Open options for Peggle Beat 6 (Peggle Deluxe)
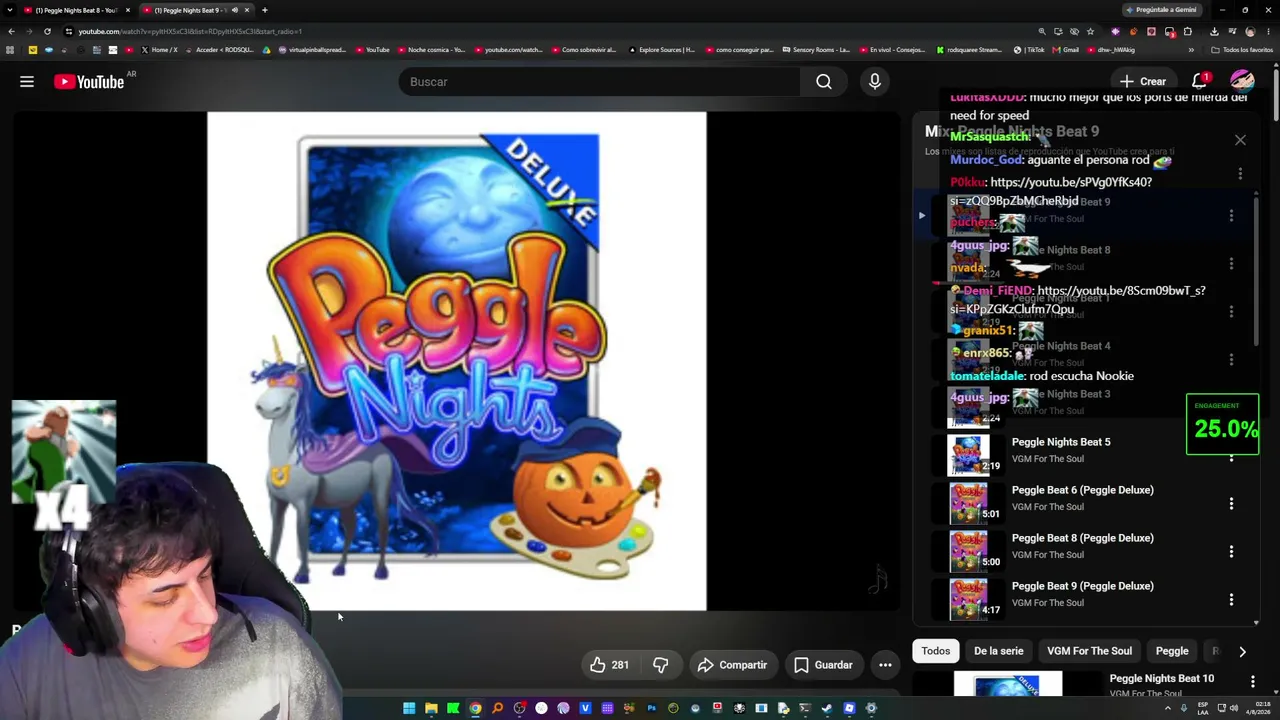 [x=1231, y=504]
